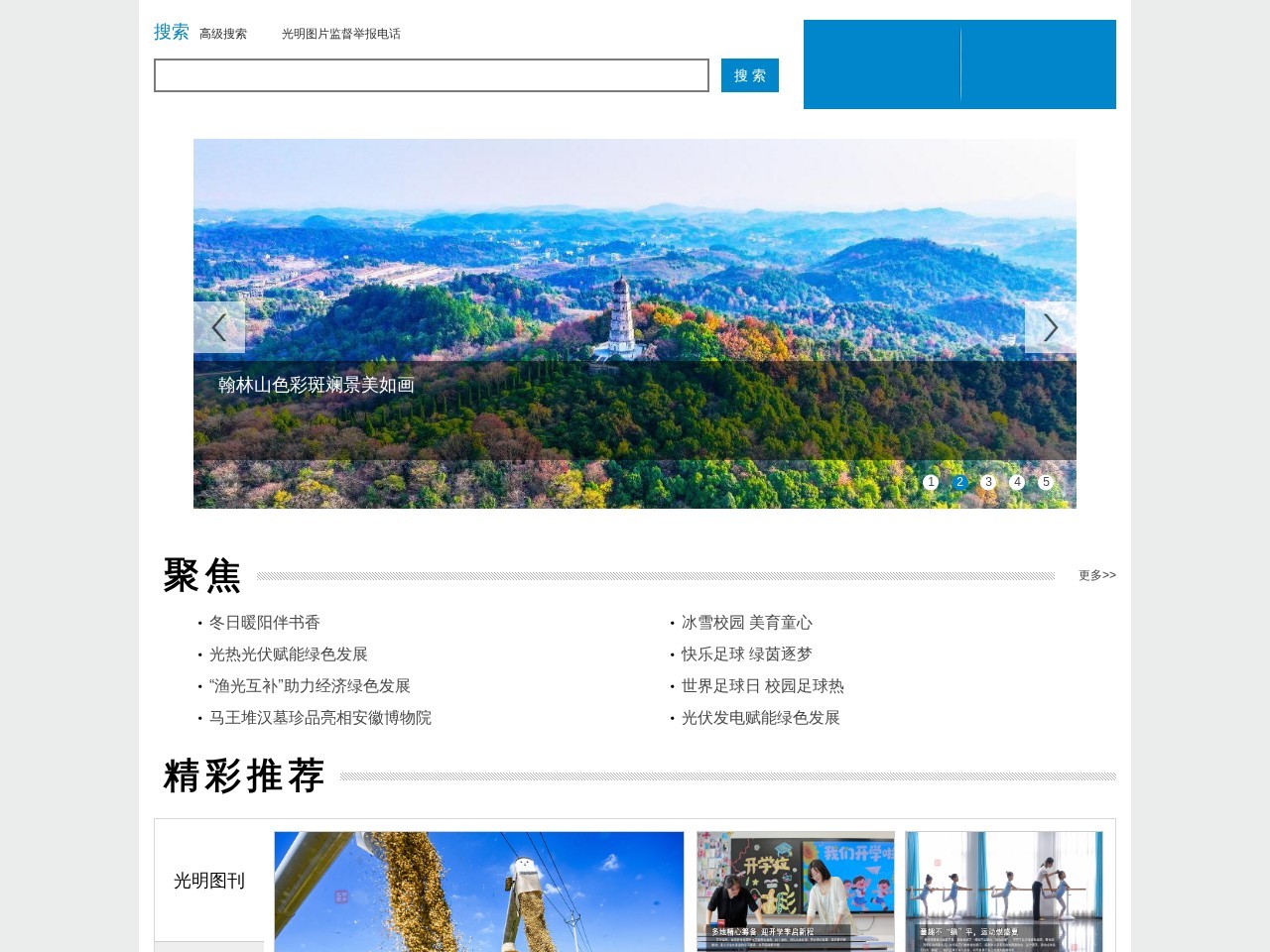Select slide 3 pagination dot
Screen dimensions: 1270x952
(x=987, y=482)
